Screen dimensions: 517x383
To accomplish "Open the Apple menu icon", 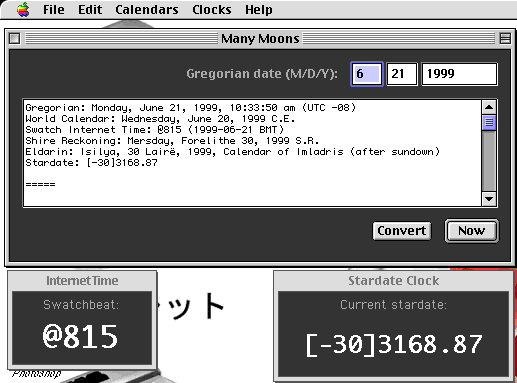I will click(23, 9).
